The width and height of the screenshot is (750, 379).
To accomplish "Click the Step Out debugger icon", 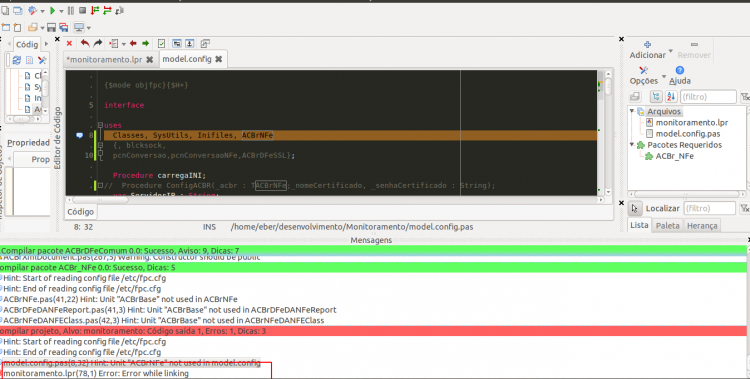I will pos(120,10).
